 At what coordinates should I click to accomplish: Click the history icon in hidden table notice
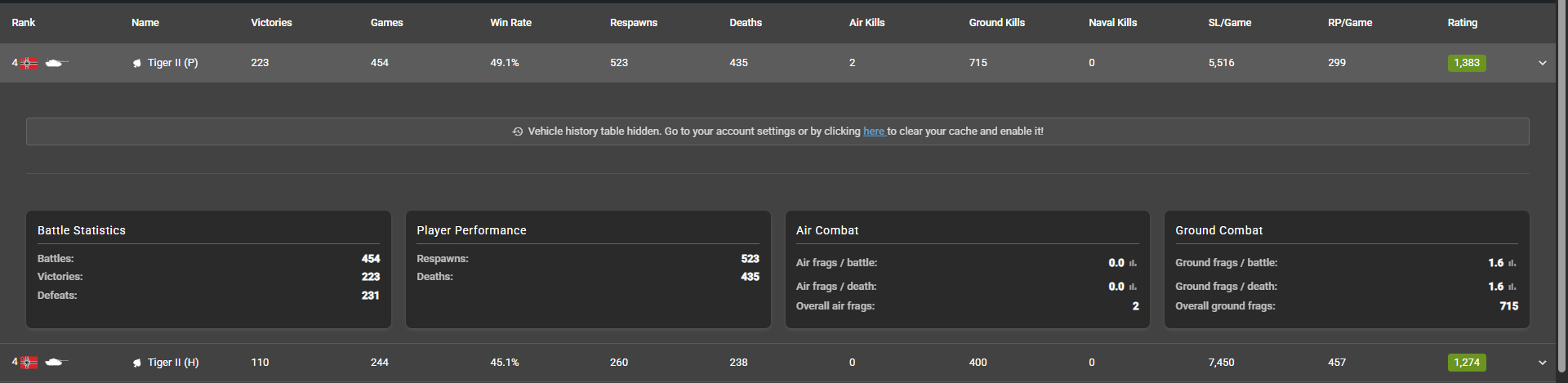(x=518, y=131)
